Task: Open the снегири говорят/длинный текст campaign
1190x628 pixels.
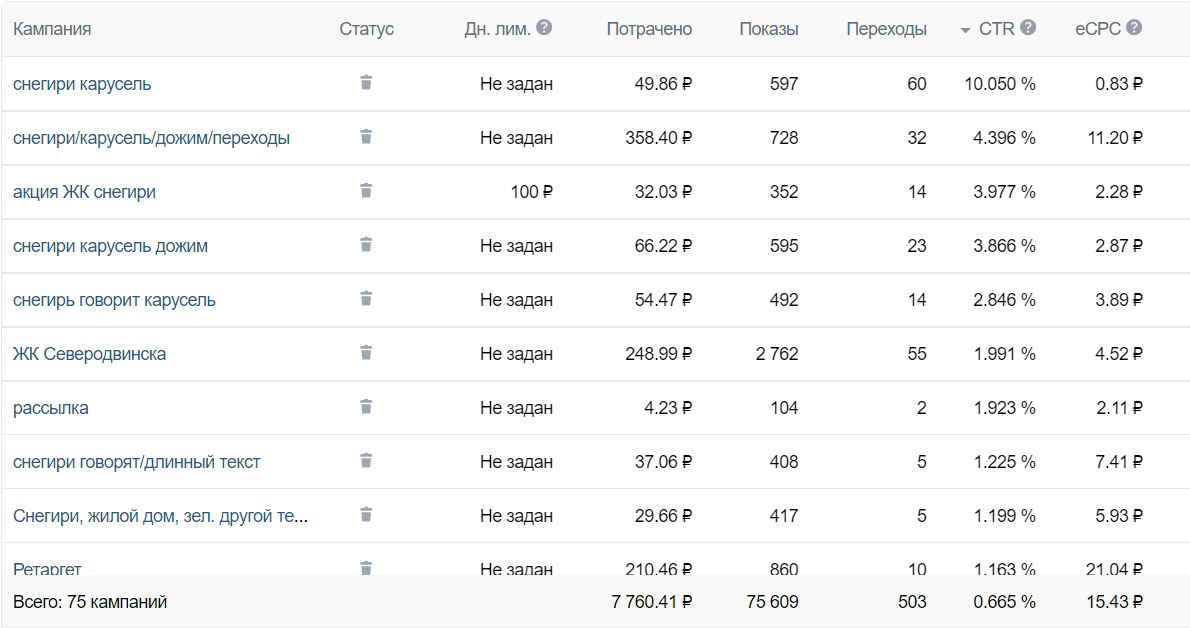Action: tap(137, 462)
